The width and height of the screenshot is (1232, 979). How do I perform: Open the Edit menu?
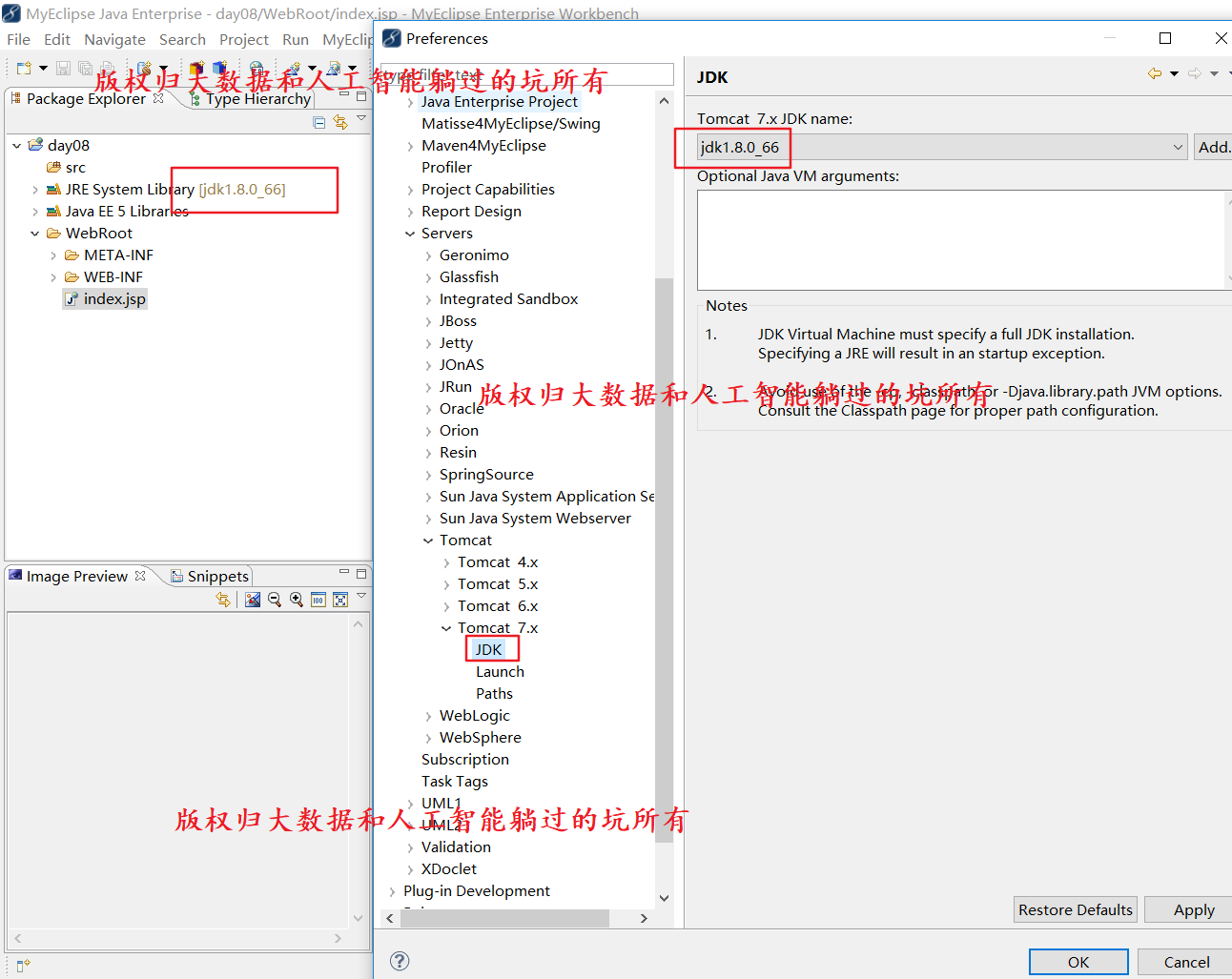point(57,40)
